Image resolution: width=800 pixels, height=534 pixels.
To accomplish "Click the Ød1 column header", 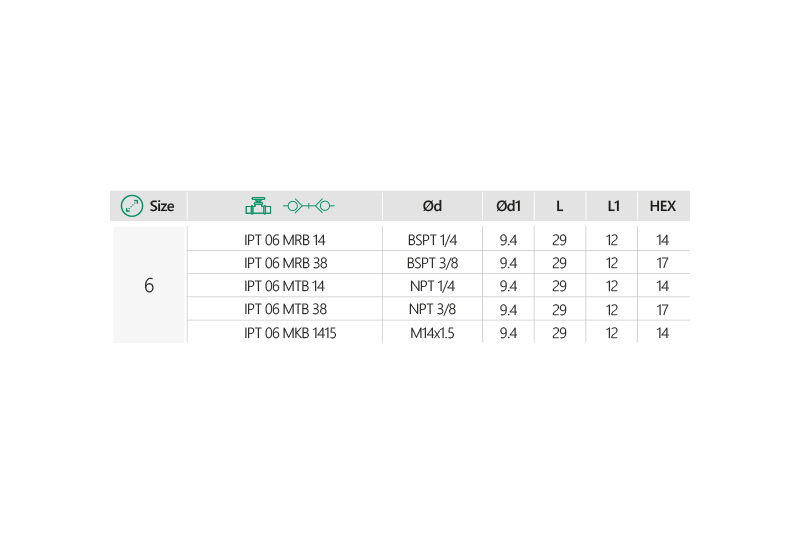I will (x=508, y=206).
